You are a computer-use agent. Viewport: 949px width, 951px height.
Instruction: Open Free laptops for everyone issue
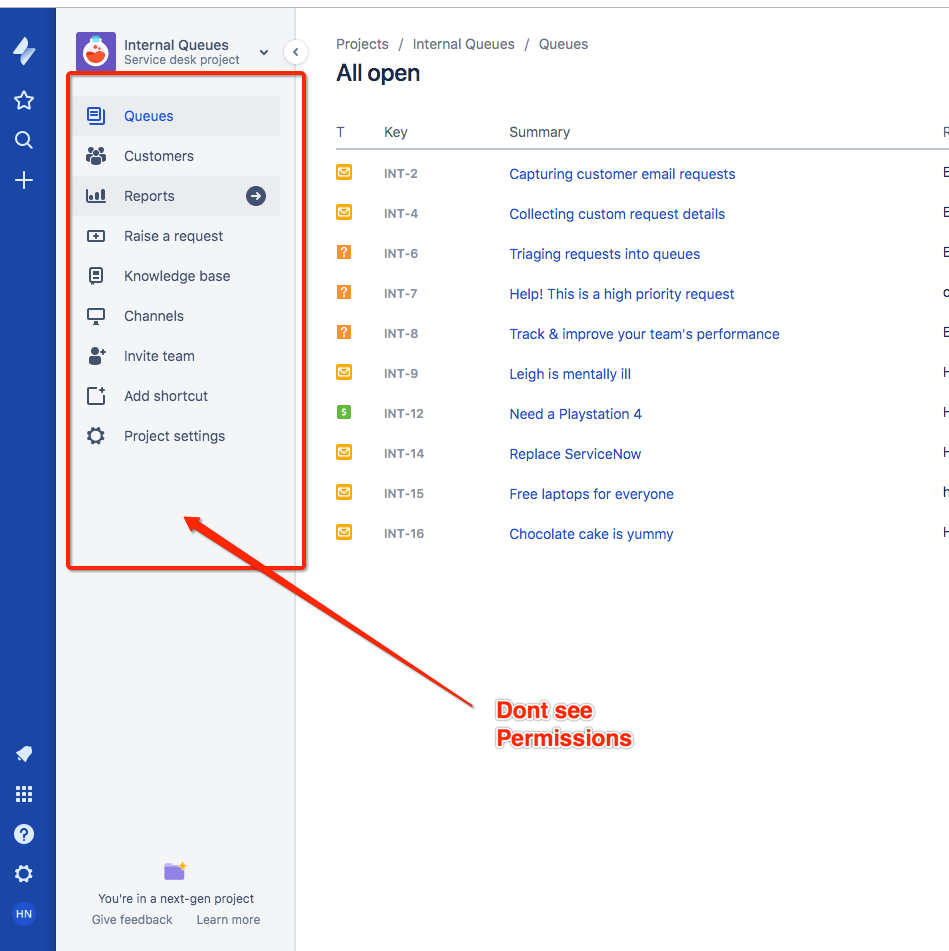pyautogui.click(x=591, y=494)
